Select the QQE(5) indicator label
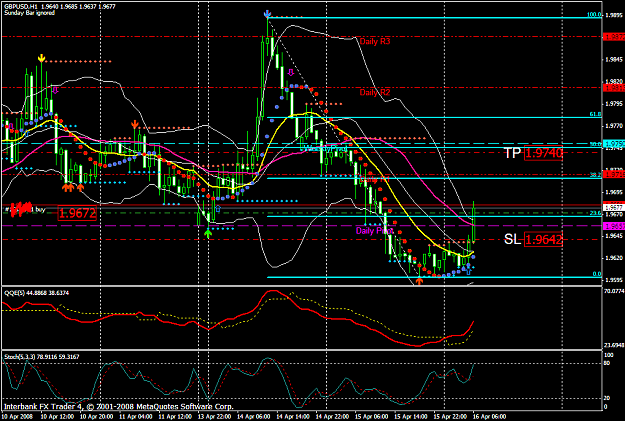 pyautogui.click(x=36, y=293)
